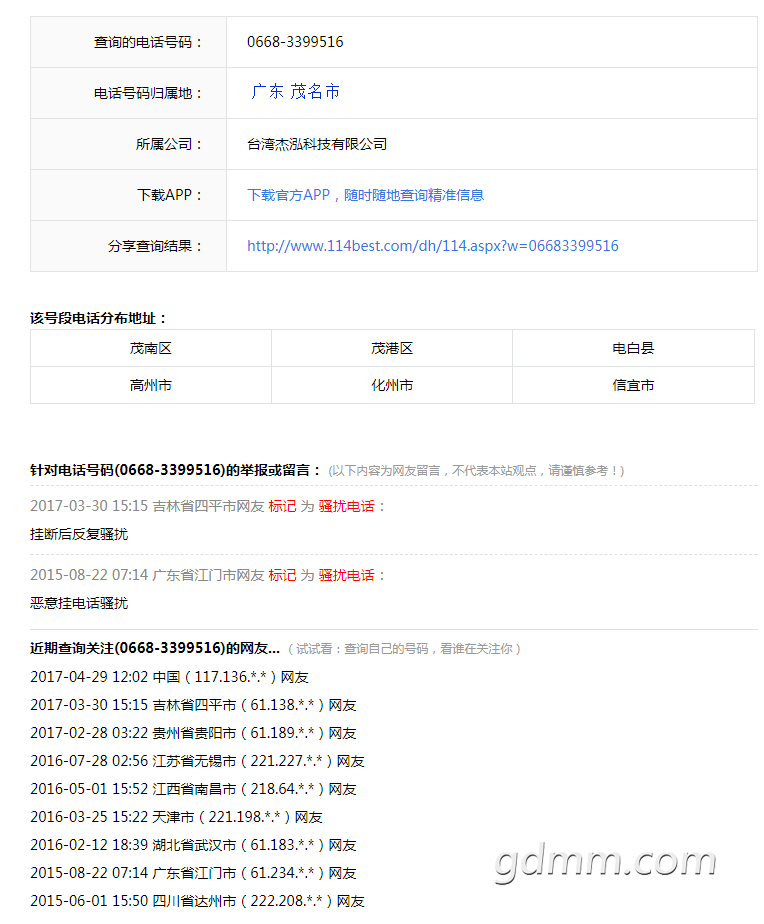The width and height of the screenshot is (764, 924).
Task: Select the queried number 0668-3399516
Action: click(295, 42)
